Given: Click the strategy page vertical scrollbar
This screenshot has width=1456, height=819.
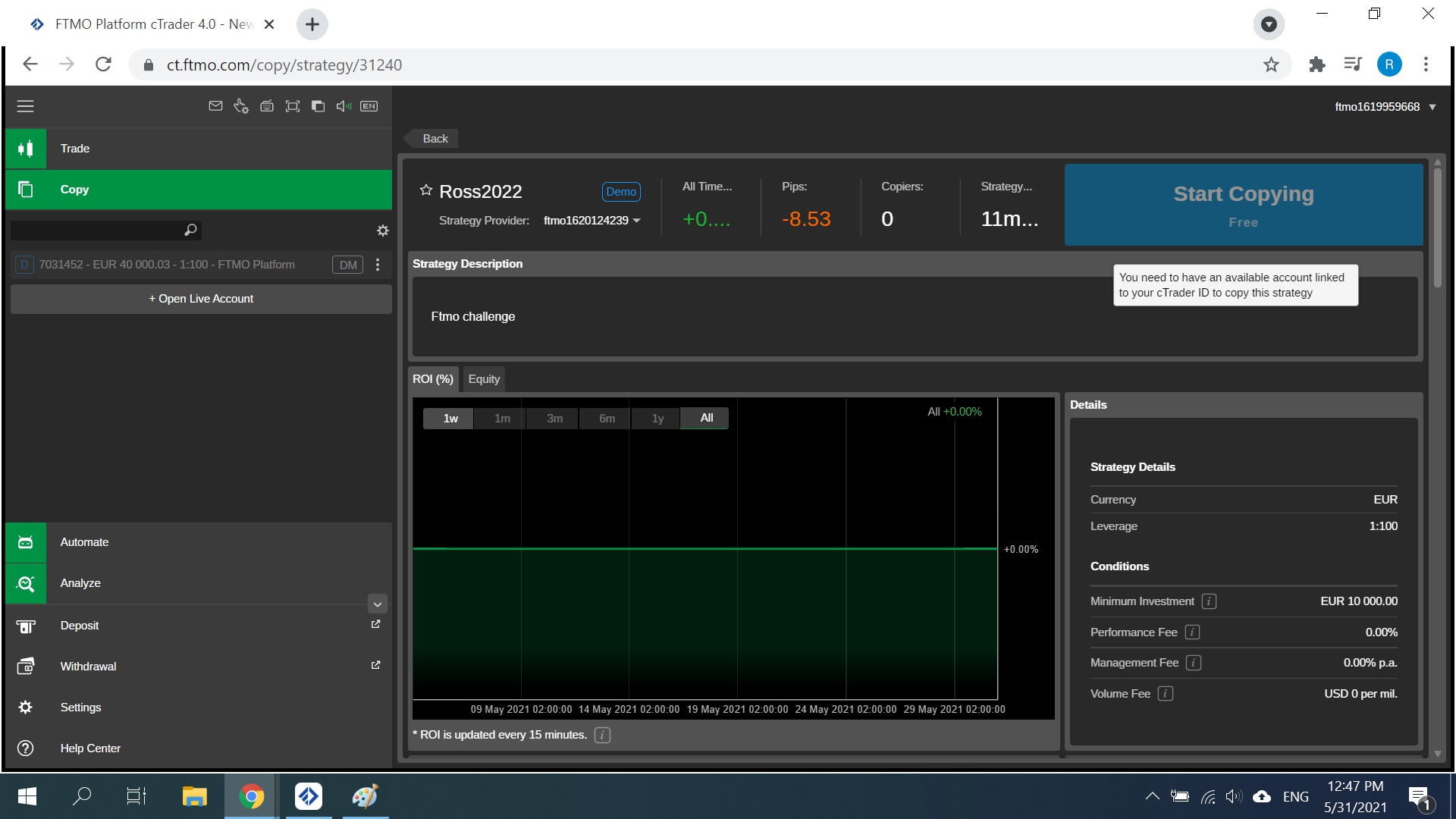Looking at the screenshot, I should 1437,227.
